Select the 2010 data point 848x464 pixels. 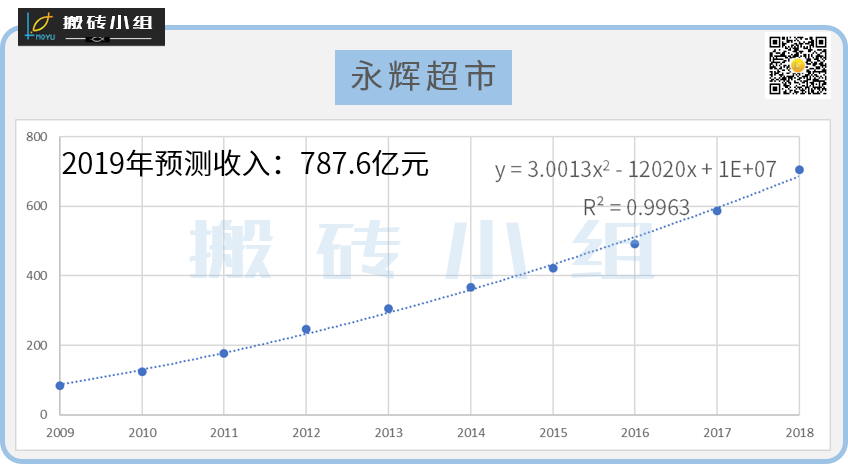tap(142, 372)
